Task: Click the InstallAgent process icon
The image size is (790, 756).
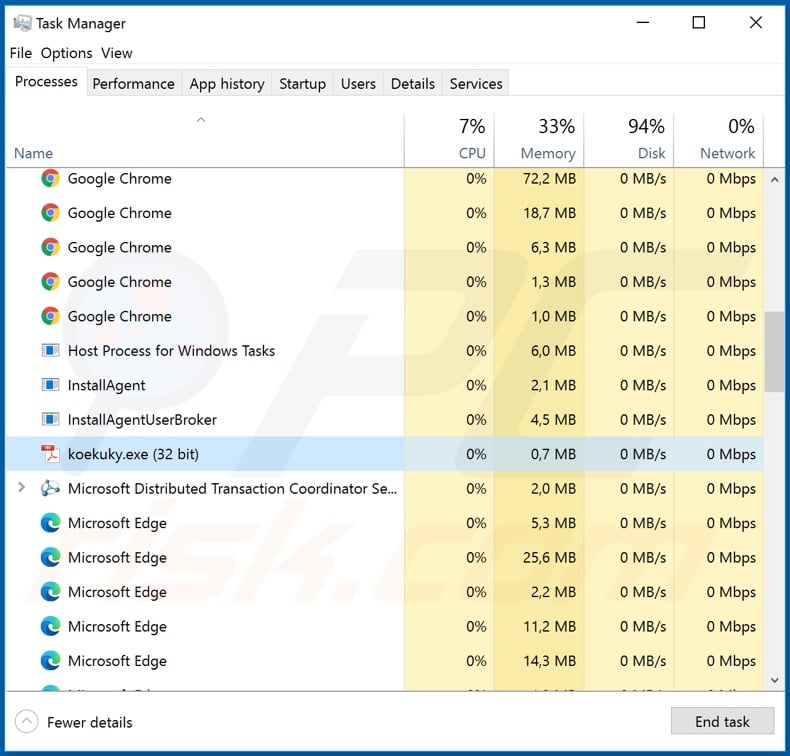Action: click(50, 385)
